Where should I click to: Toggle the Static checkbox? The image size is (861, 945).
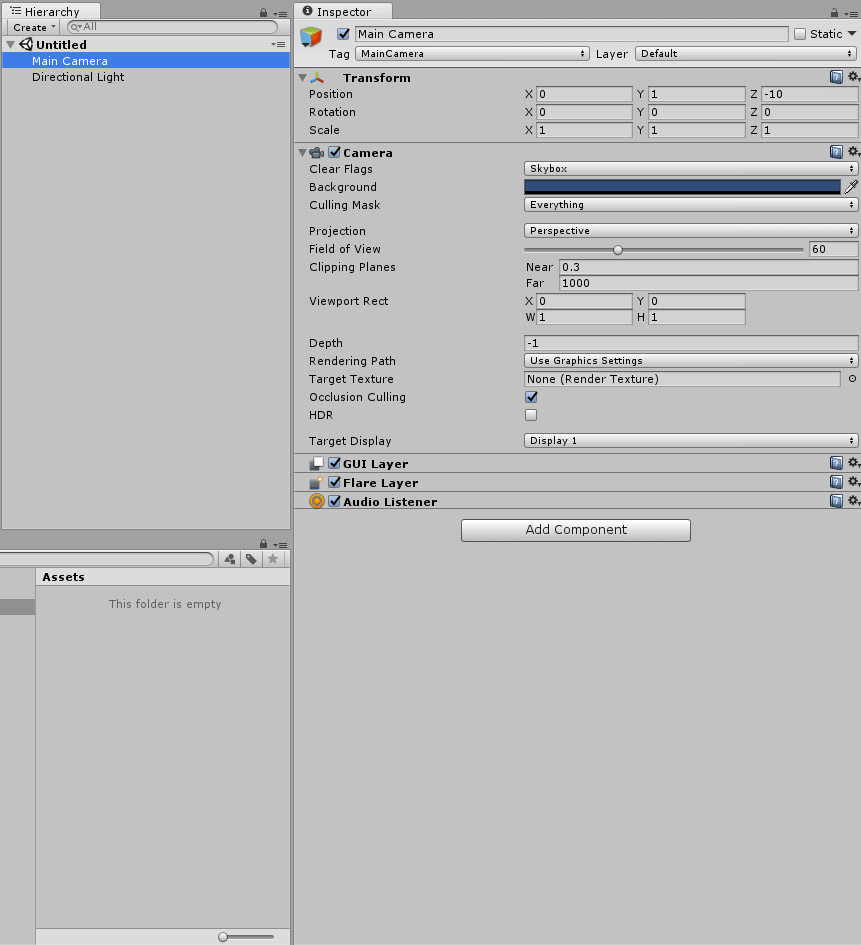pos(800,34)
